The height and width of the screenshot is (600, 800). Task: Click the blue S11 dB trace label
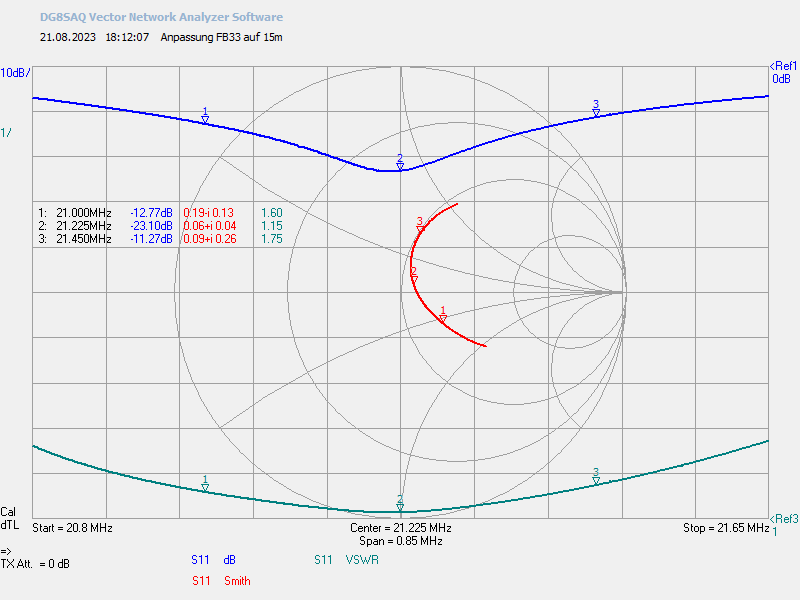tap(213, 560)
